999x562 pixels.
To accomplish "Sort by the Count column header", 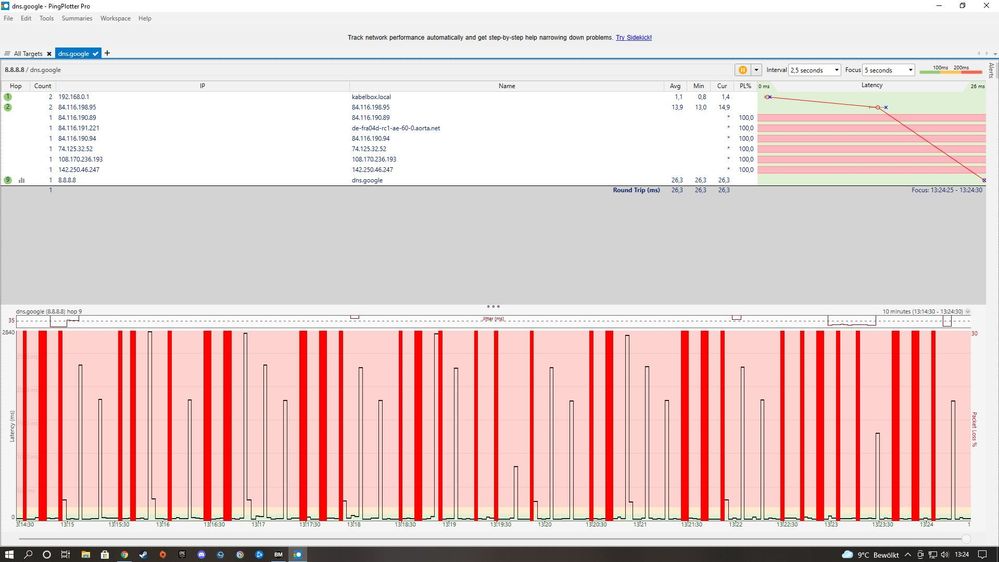I will pyautogui.click(x=43, y=86).
